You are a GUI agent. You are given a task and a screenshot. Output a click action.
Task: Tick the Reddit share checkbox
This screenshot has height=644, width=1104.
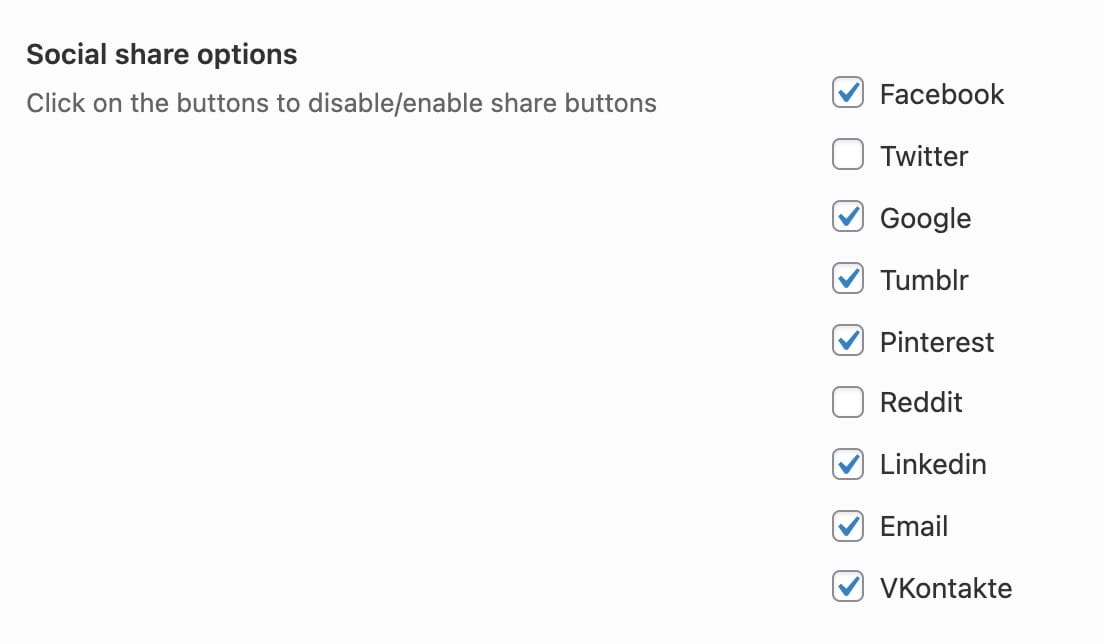[x=848, y=402]
